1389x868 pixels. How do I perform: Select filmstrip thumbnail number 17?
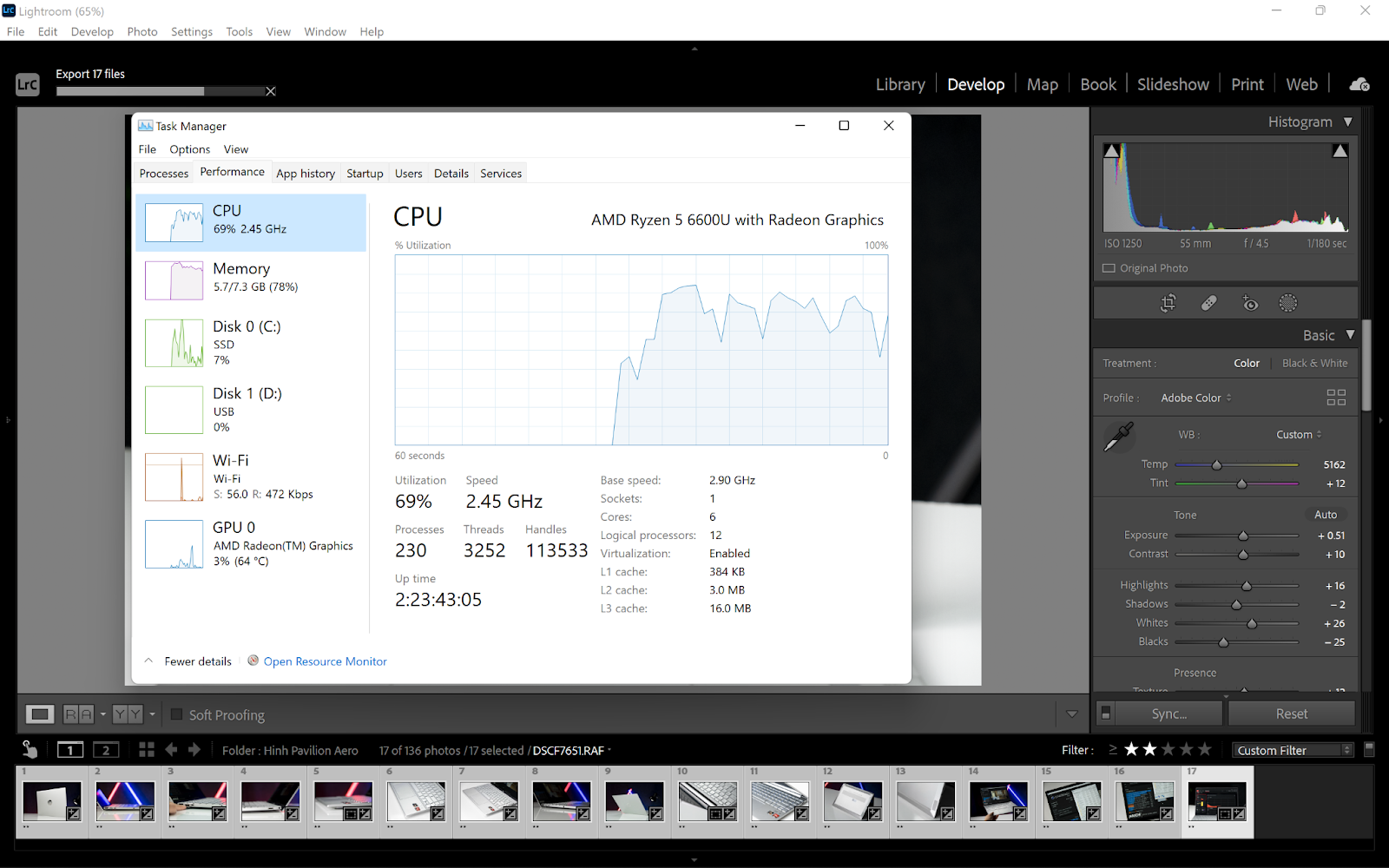coord(1218,801)
